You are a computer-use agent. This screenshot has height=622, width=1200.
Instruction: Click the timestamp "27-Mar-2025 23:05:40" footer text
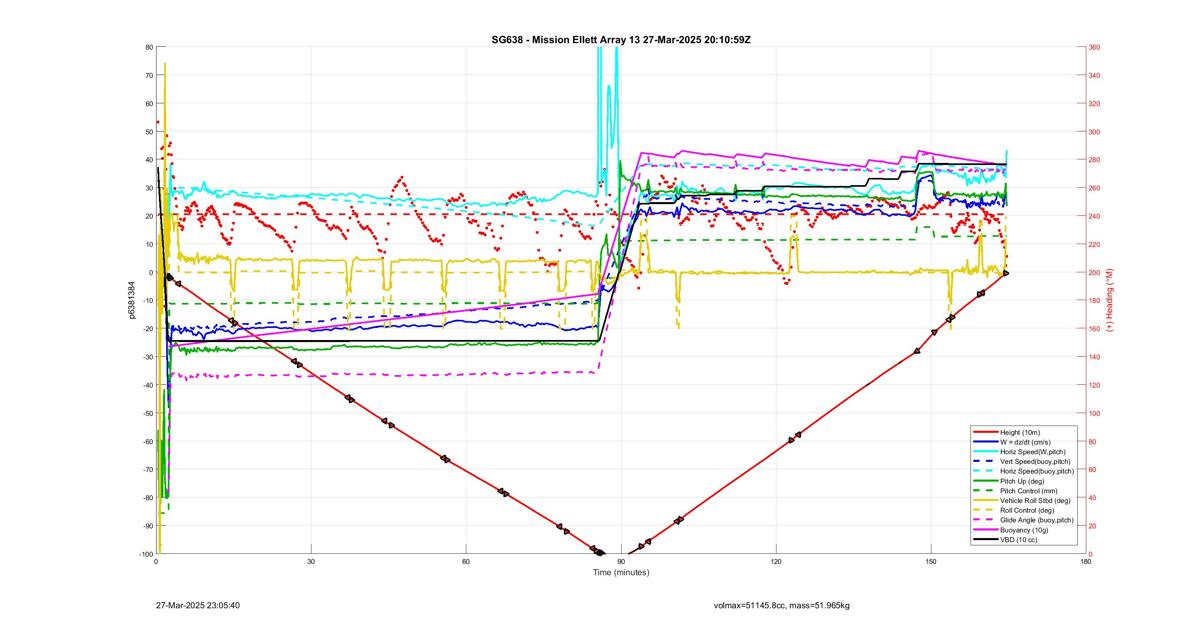tap(198, 605)
